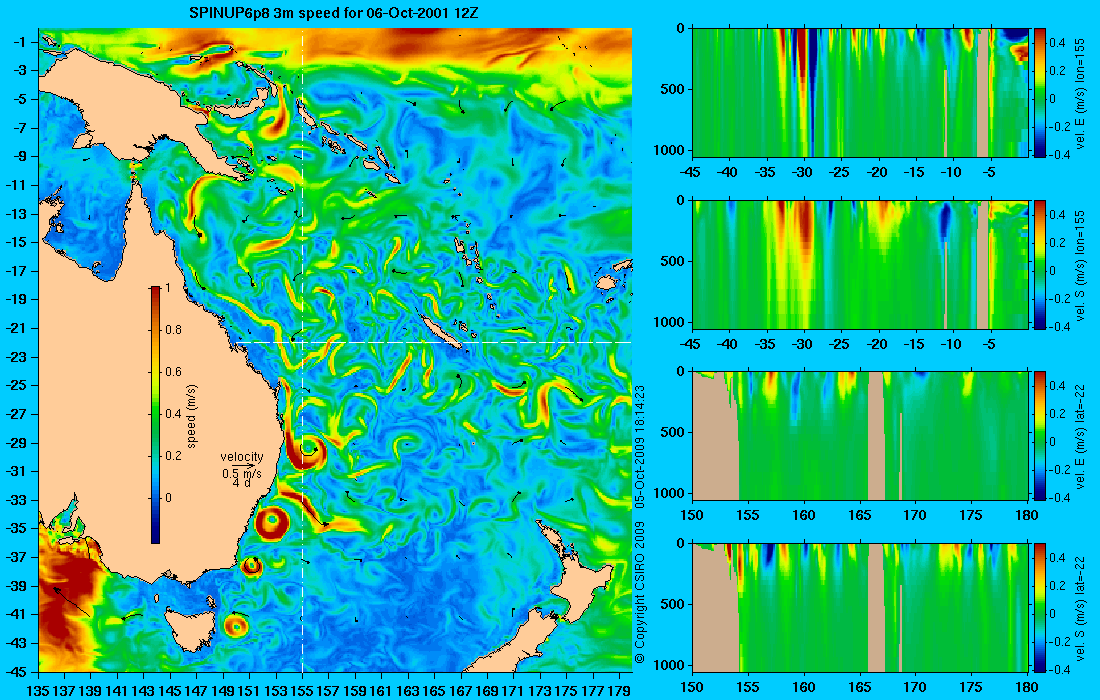Click the '-21' tick on the main map latitude axis
The height and width of the screenshot is (700, 1100).
pyautogui.click(x=16, y=328)
